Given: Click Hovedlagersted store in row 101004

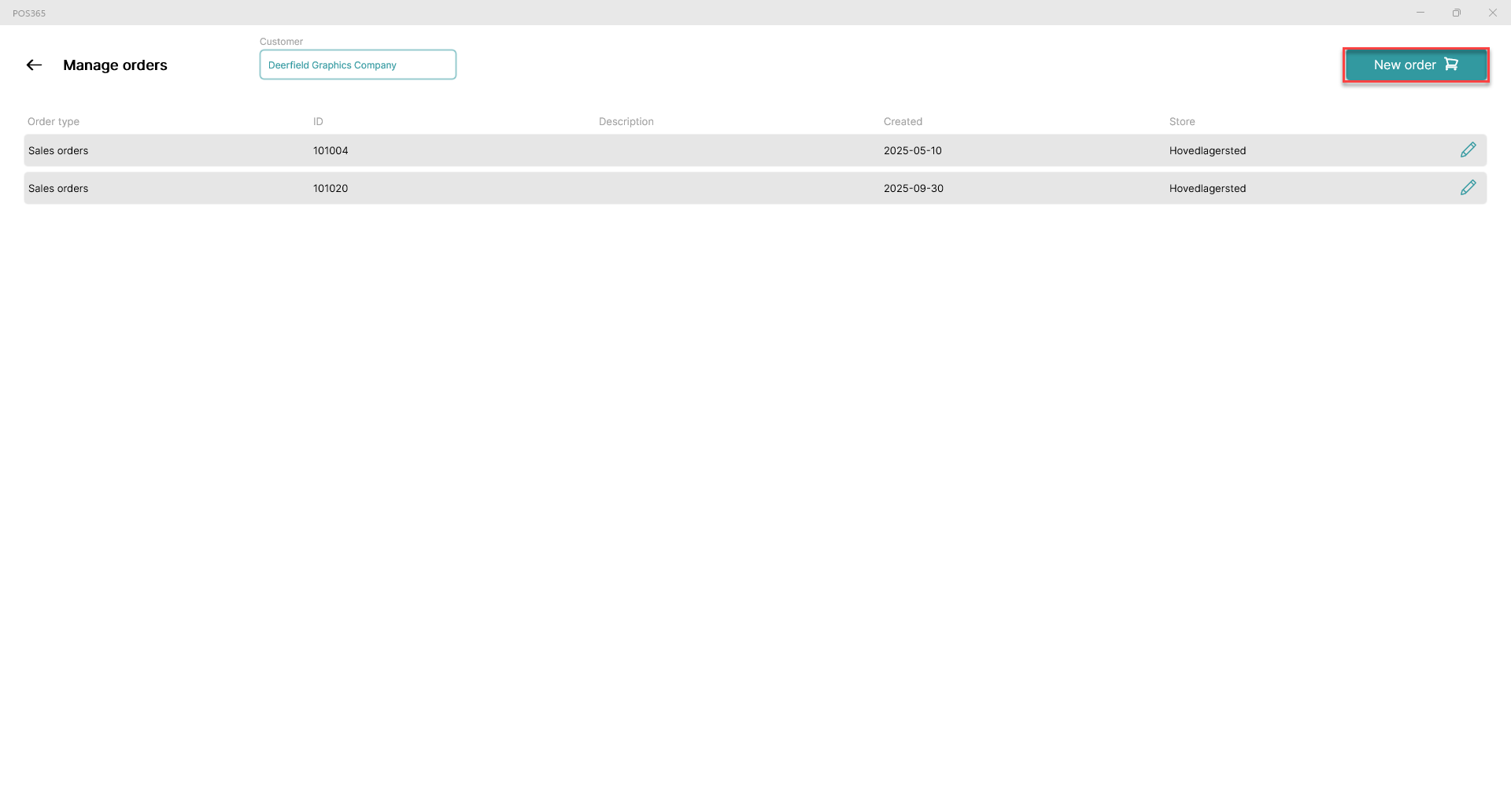Looking at the screenshot, I should 1207,151.
